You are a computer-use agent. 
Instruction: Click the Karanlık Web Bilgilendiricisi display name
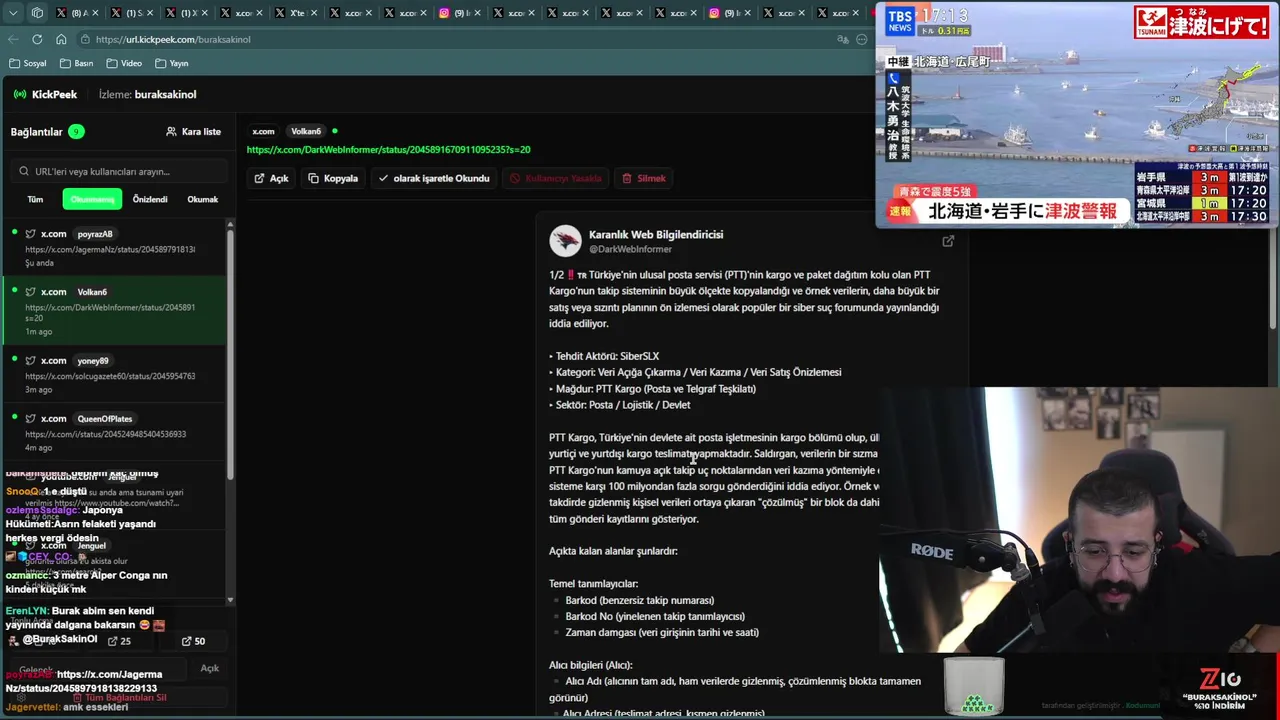[x=656, y=234]
